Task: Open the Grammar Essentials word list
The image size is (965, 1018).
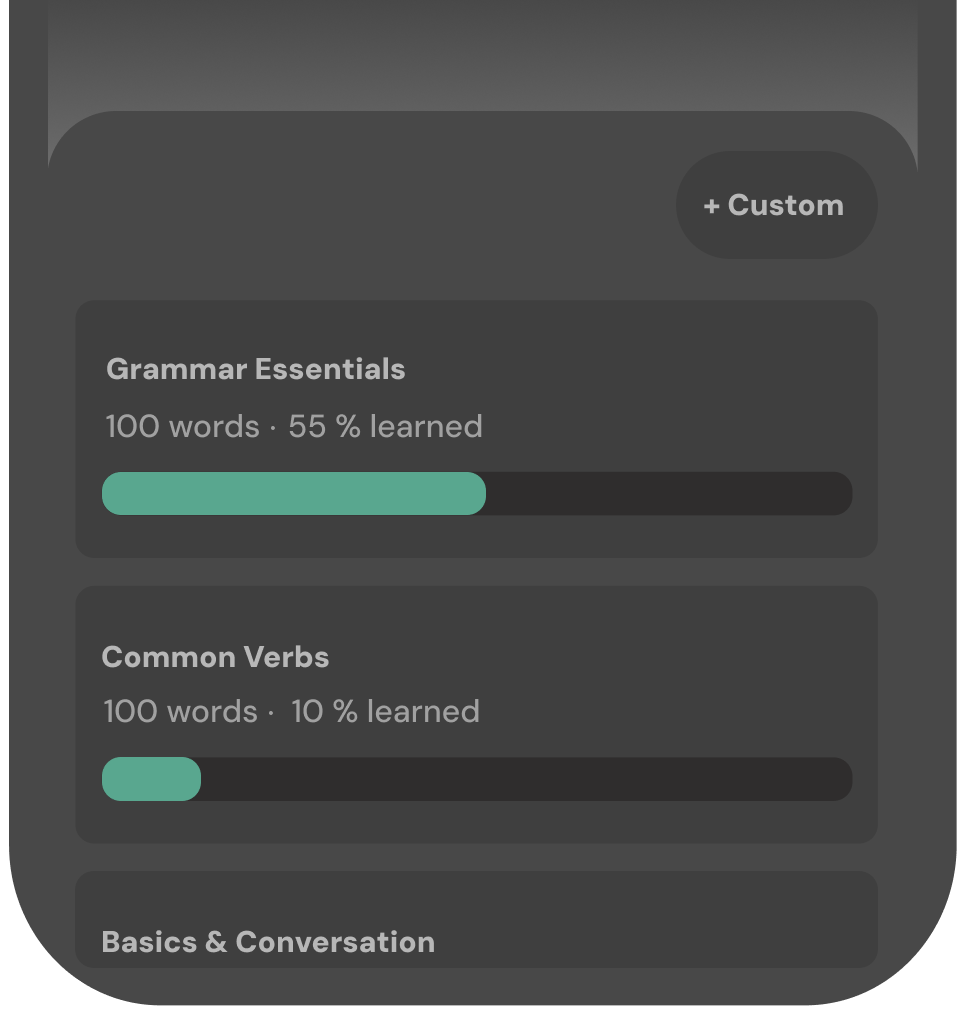Action: click(x=477, y=427)
